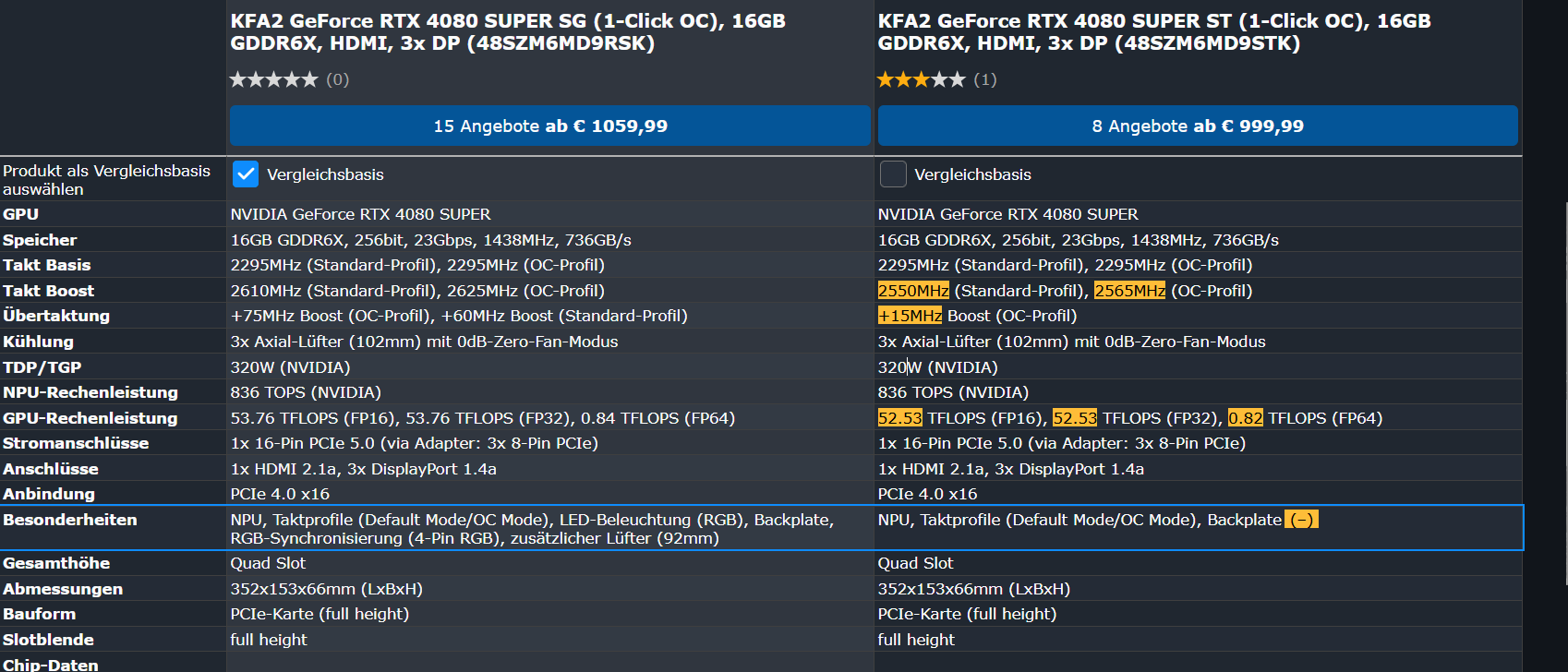Click the yellow star rating of ST card
Screen dimensions: 1568x672
tap(921, 79)
